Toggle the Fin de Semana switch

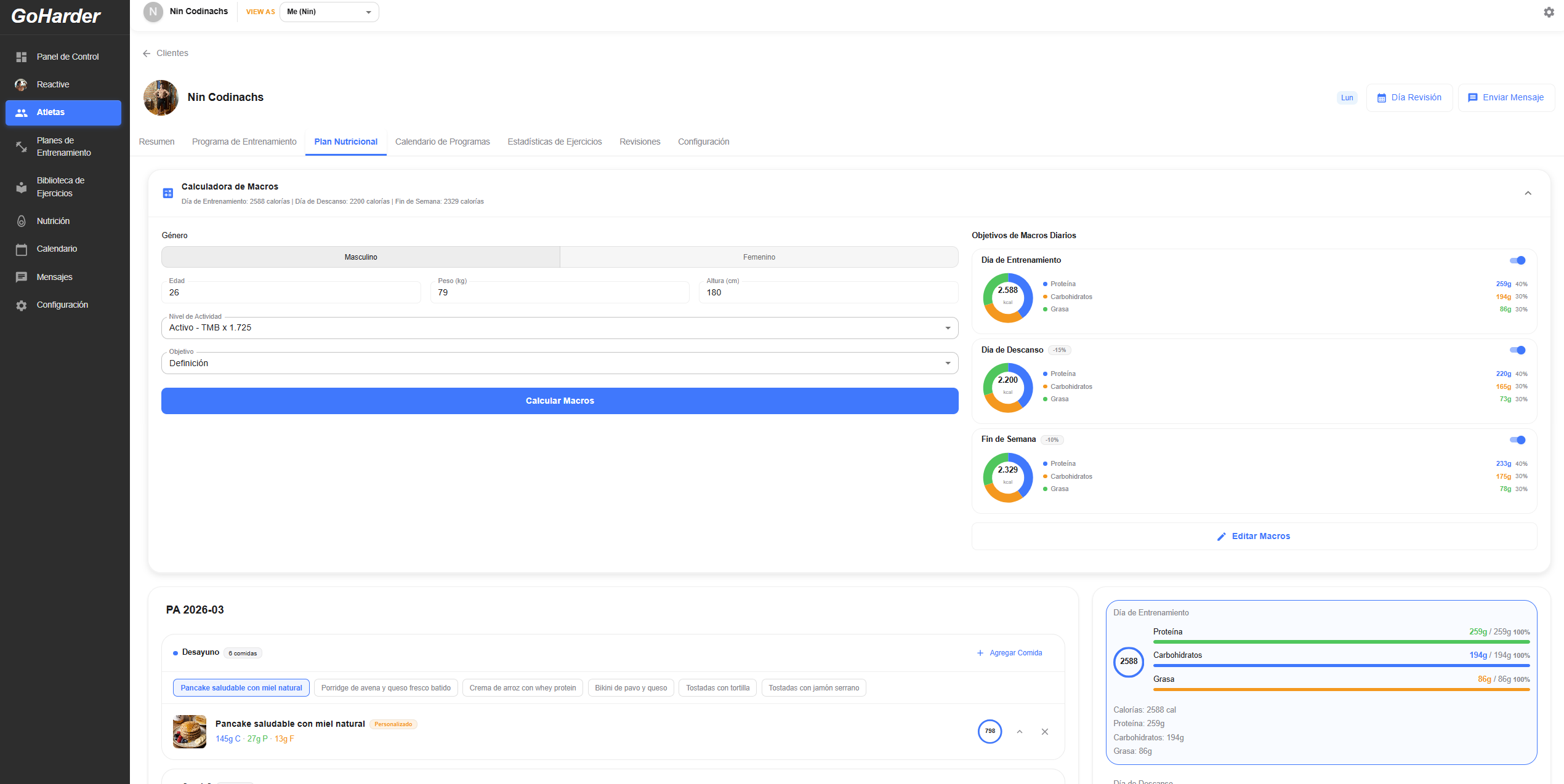pyautogui.click(x=1518, y=440)
